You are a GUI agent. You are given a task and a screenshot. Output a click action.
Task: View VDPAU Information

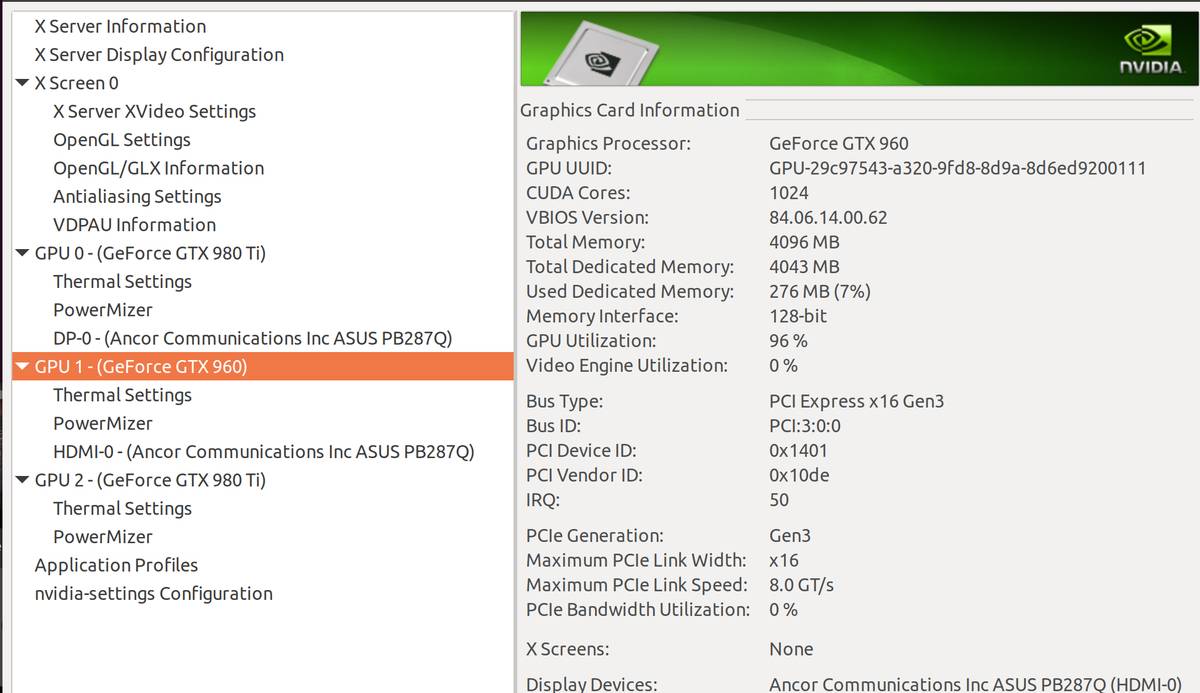134,225
